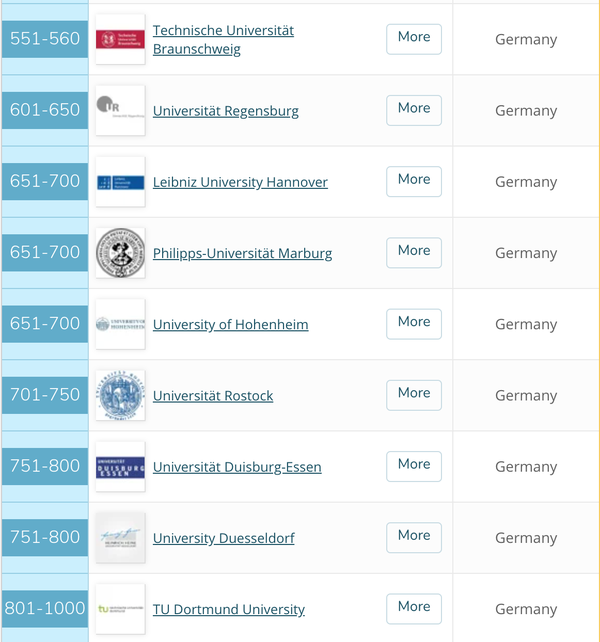This screenshot has width=600, height=642.
Task: Click the Leibniz University Hannover logo
Action: (x=120, y=182)
